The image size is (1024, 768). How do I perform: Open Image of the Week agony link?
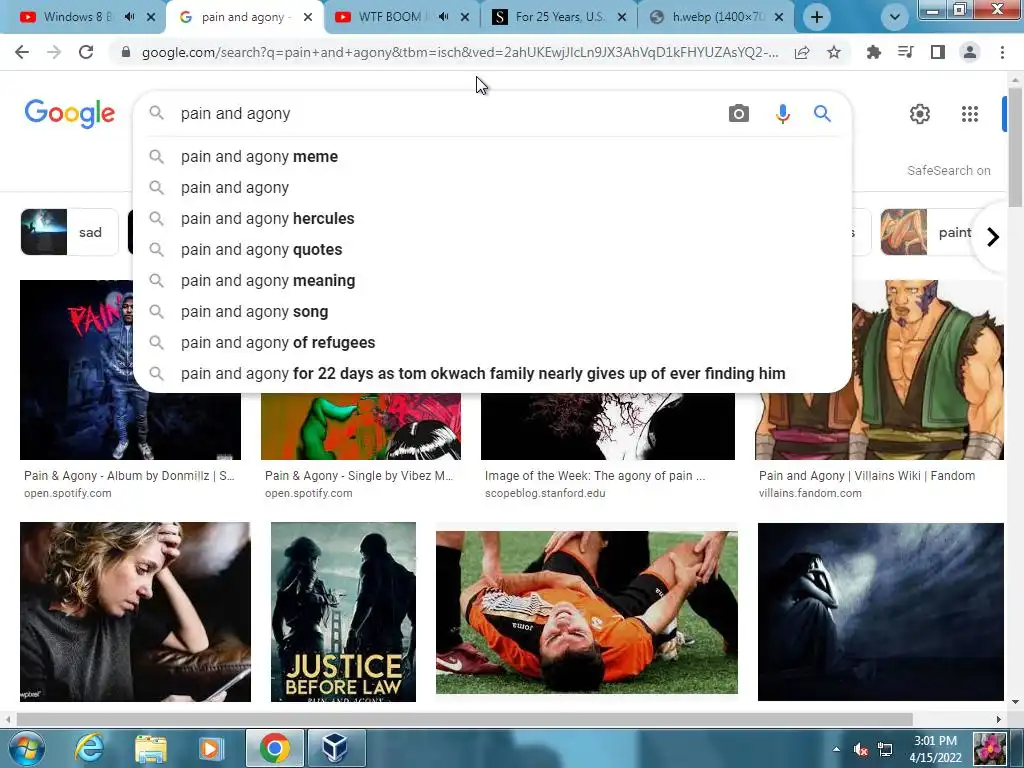click(x=595, y=476)
